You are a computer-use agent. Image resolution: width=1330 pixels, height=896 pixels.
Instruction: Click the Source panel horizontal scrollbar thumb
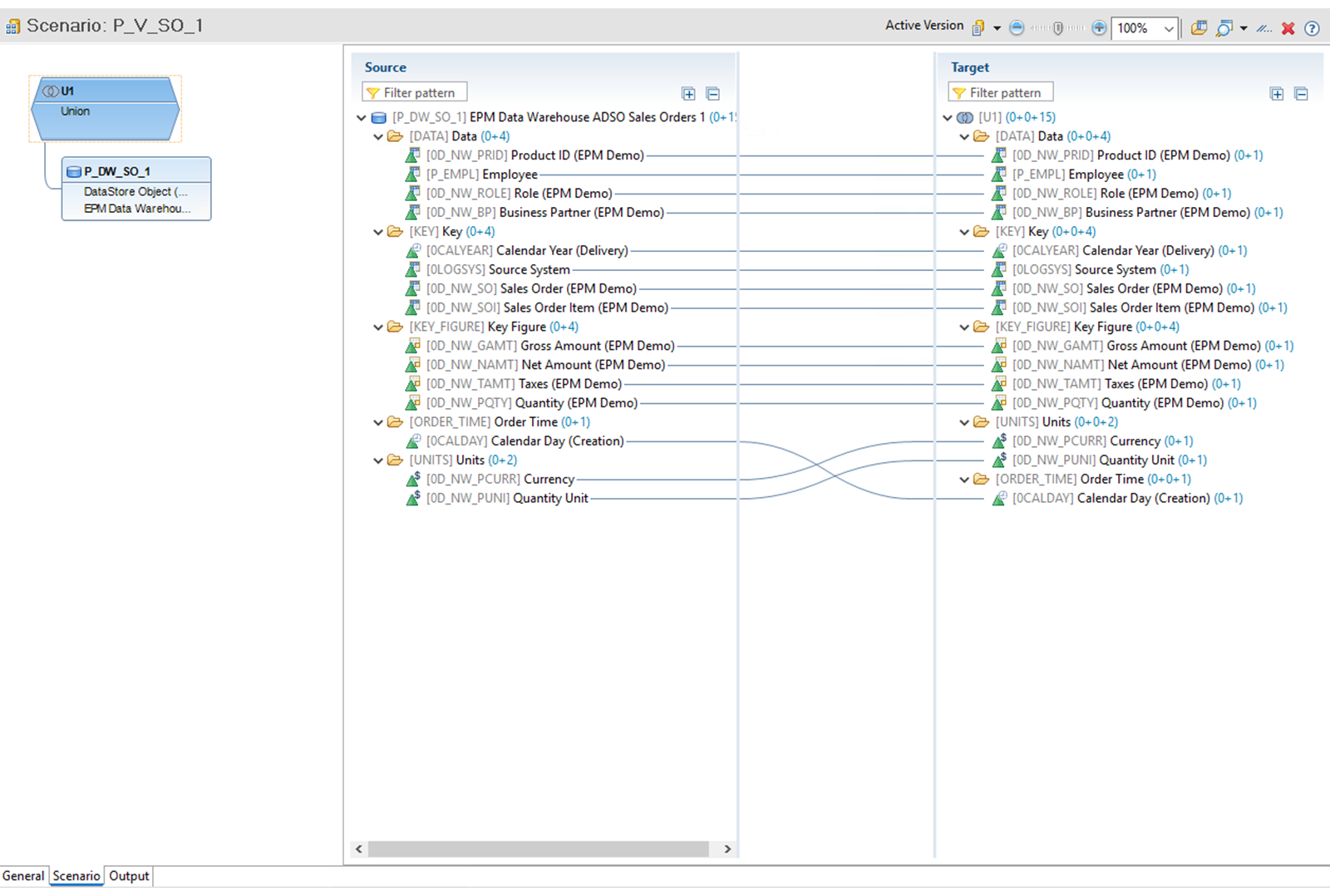tap(539, 849)
